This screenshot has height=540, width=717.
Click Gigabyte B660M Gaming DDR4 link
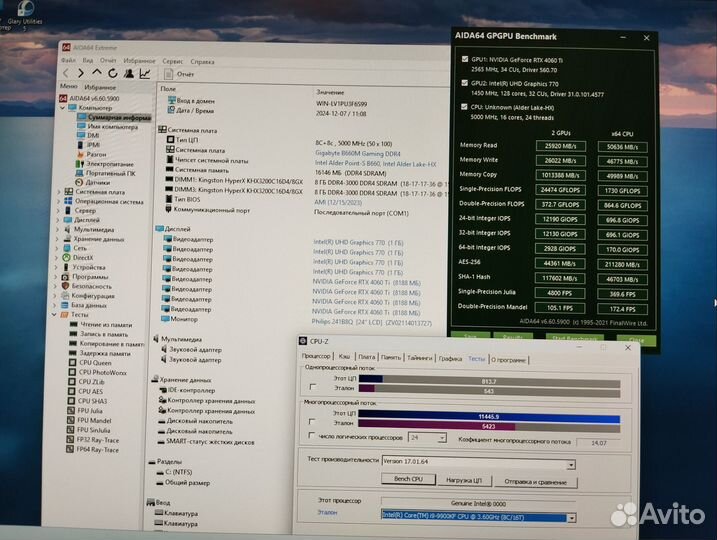(x=358, y=154)
